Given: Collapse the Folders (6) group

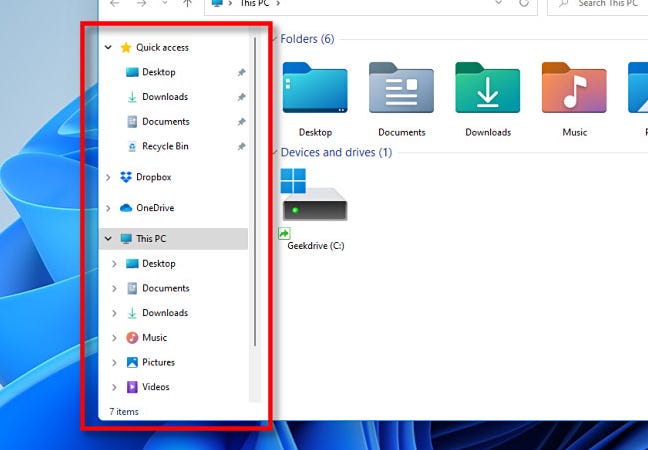Looking at the screenshot, I should pyautogui.click(x=273, y=40).
